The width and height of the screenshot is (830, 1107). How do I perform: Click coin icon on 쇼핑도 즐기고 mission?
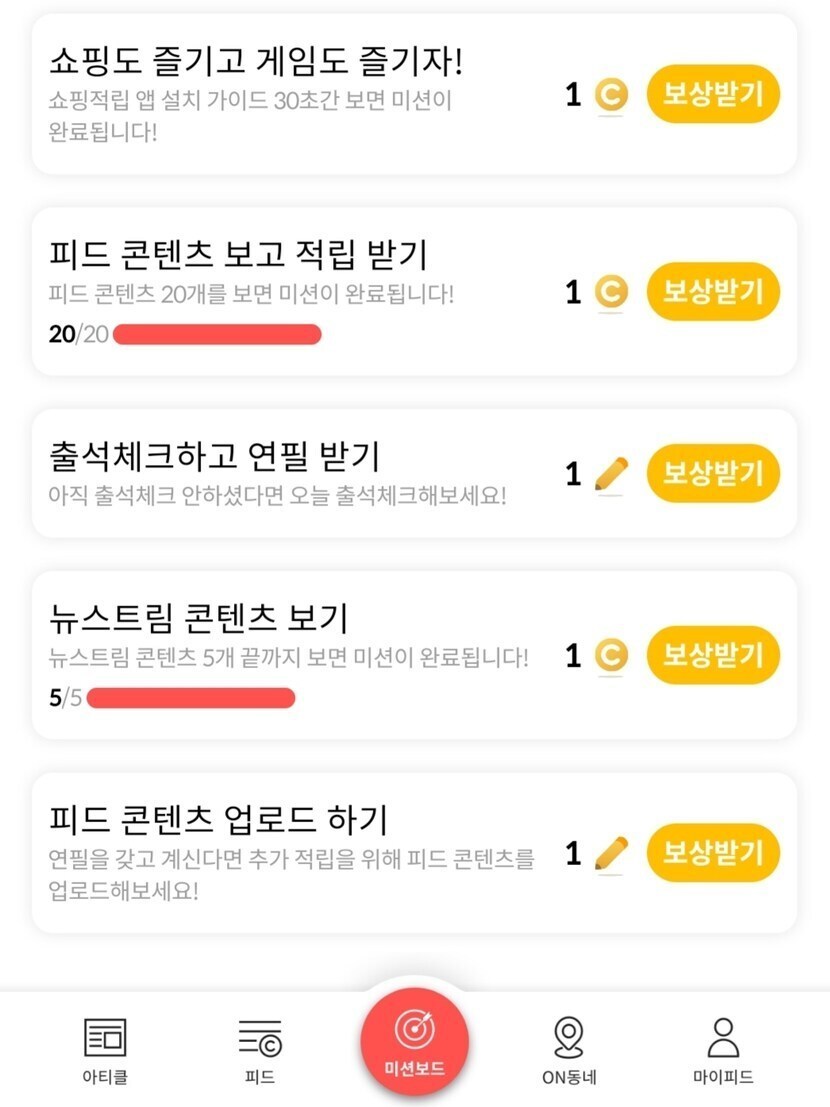(x=610, y=96)
